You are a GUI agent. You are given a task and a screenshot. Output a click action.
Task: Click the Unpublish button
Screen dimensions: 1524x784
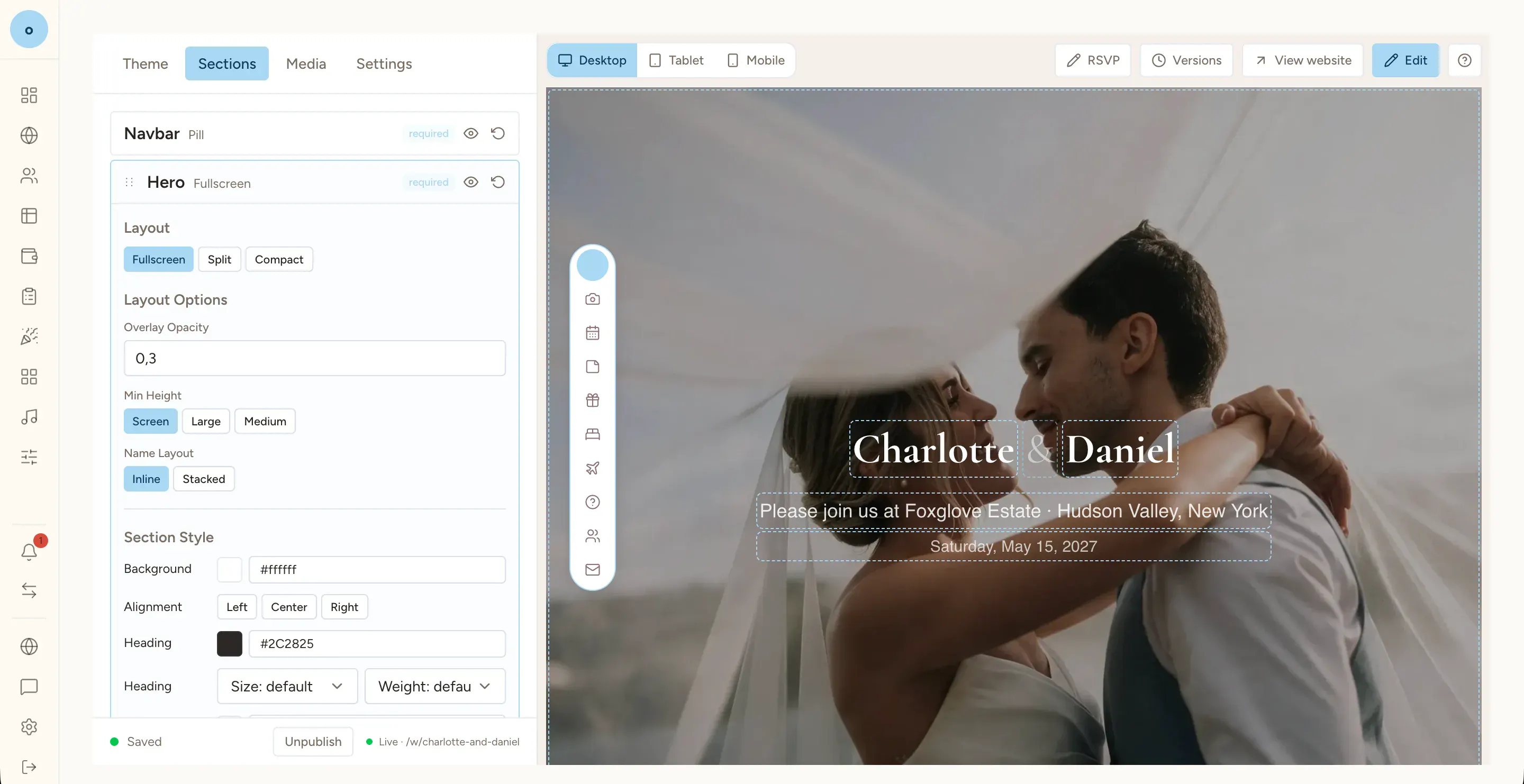click(313, 742)
